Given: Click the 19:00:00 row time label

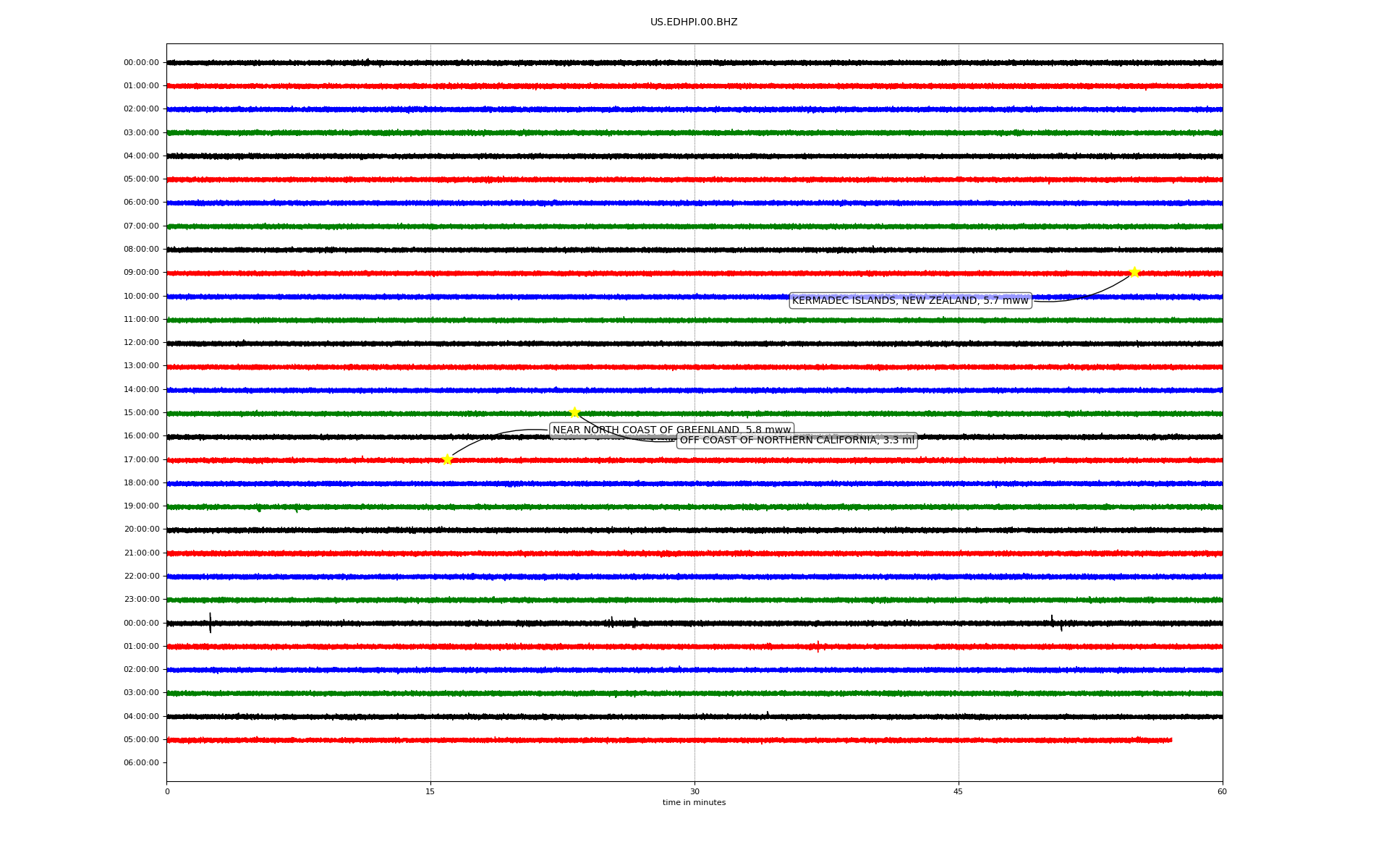Looking at the screenshot, I should coord(141,506).
